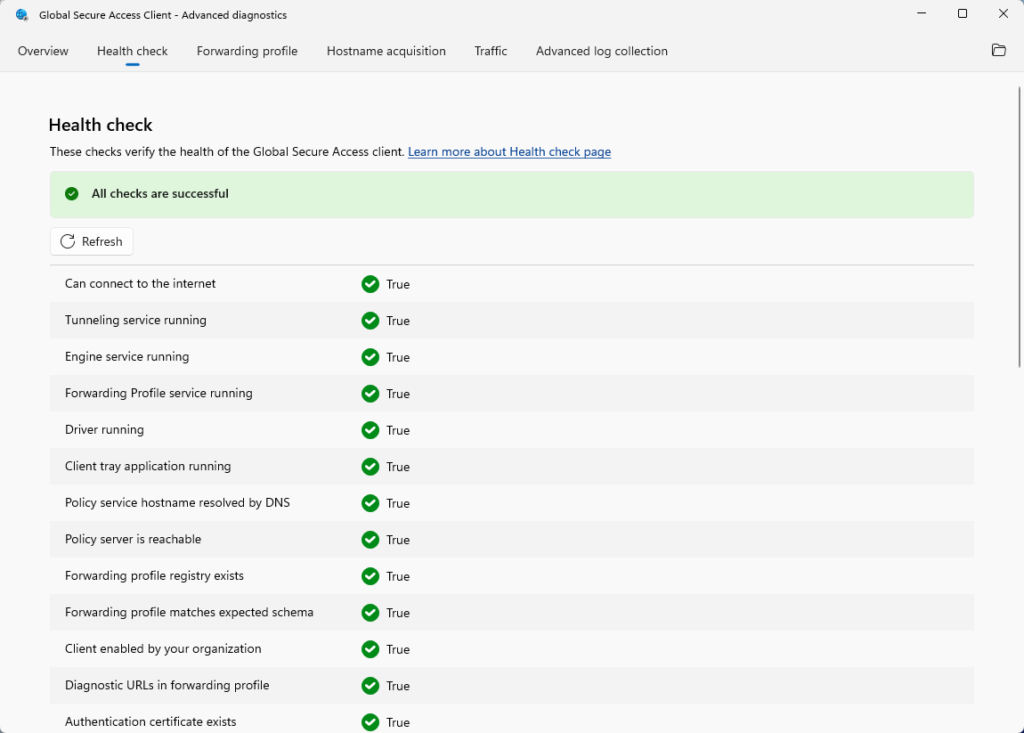Click green check icon for Engine service running
1024x733 pixels.
click(370, 357)
